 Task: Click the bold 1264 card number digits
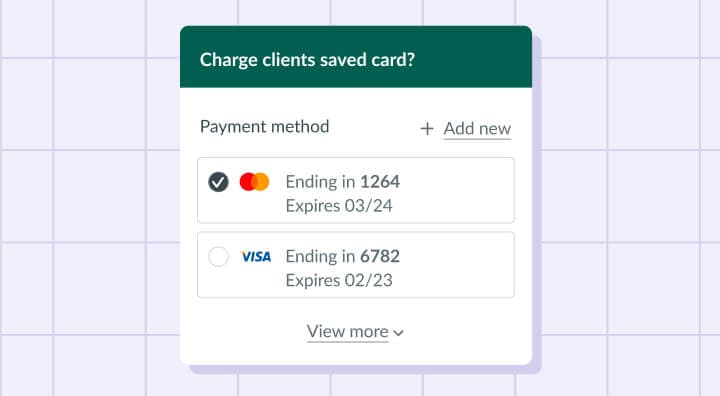[x=380, y=182]
